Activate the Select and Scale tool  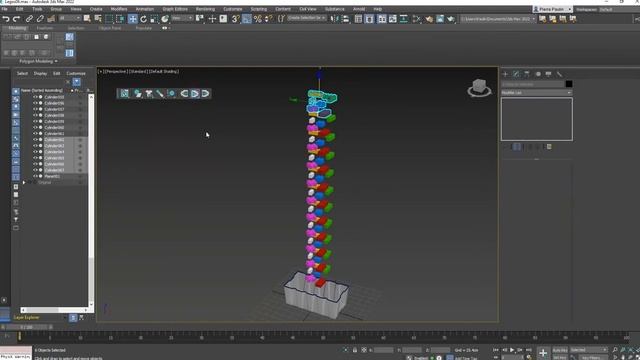click(x=154, y=19)
